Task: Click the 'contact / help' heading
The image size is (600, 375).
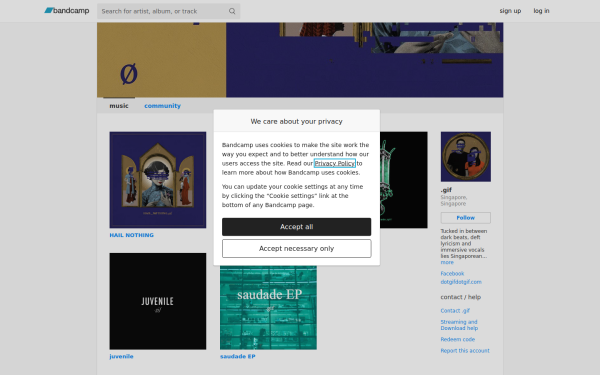Action: tap(461, 297)
